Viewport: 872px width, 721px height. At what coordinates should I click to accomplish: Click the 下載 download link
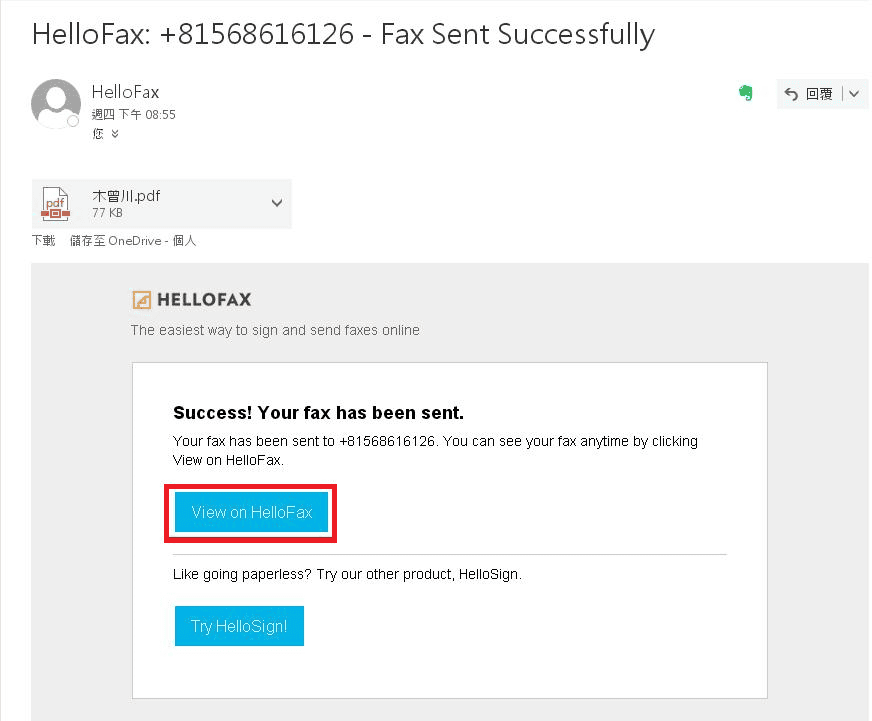pos(43,241)
